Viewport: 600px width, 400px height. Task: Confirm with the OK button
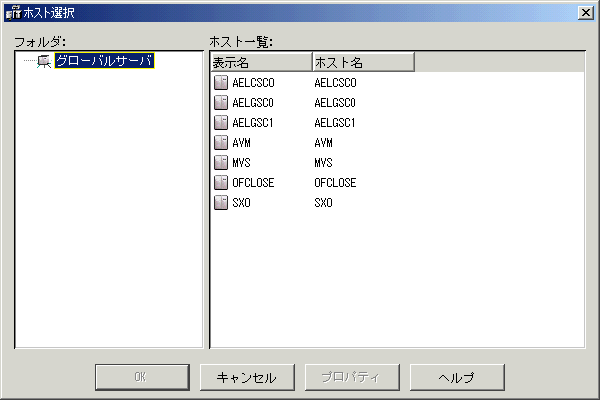point(142,377)
